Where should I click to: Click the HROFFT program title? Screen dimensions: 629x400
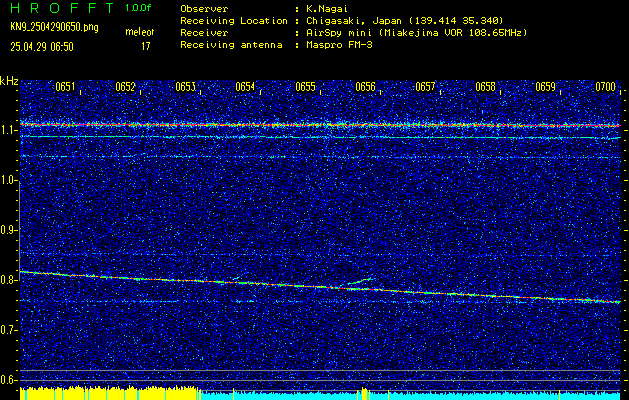(61, 8)
